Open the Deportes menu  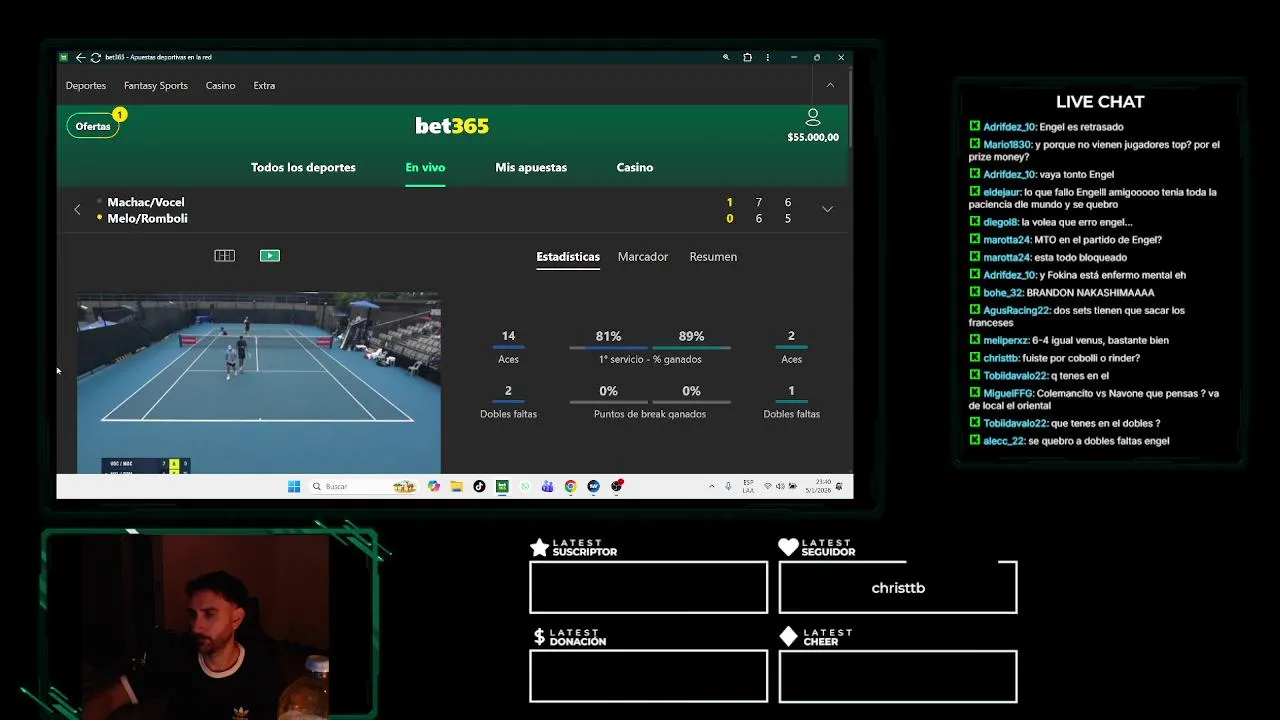86,86
